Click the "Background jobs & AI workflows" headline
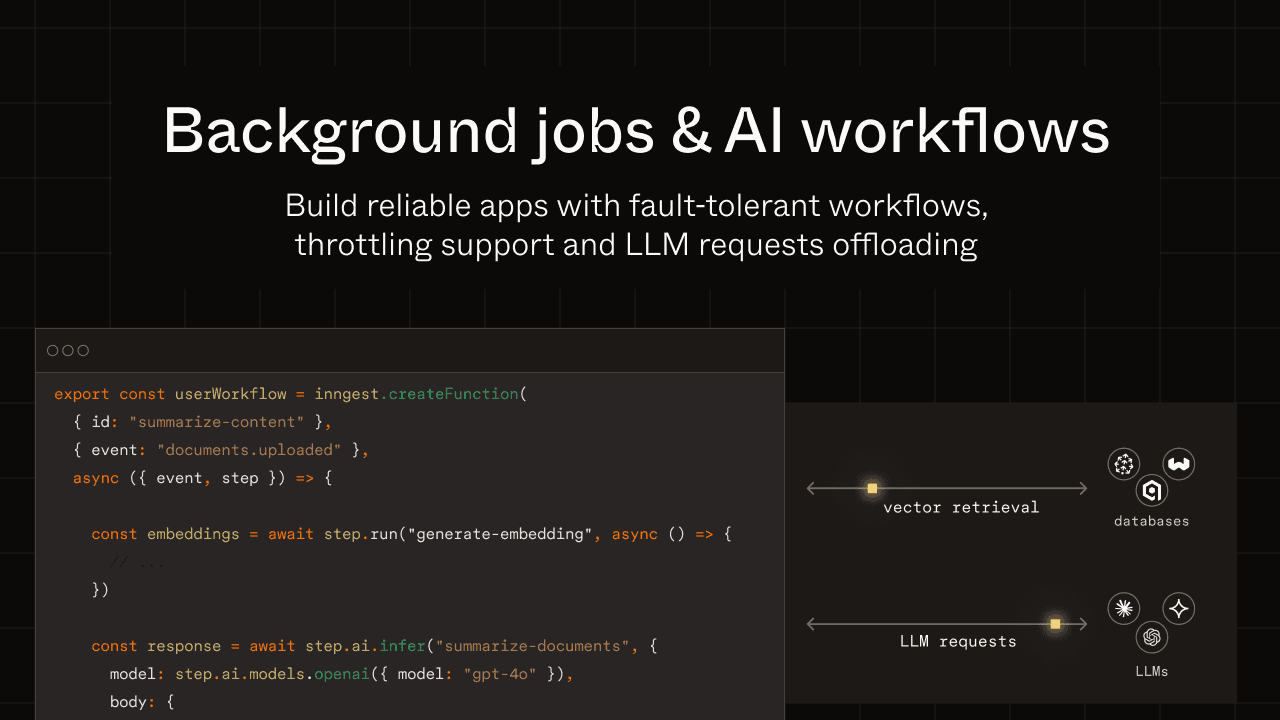This screenshot has height=720, width=1280. 637,132
